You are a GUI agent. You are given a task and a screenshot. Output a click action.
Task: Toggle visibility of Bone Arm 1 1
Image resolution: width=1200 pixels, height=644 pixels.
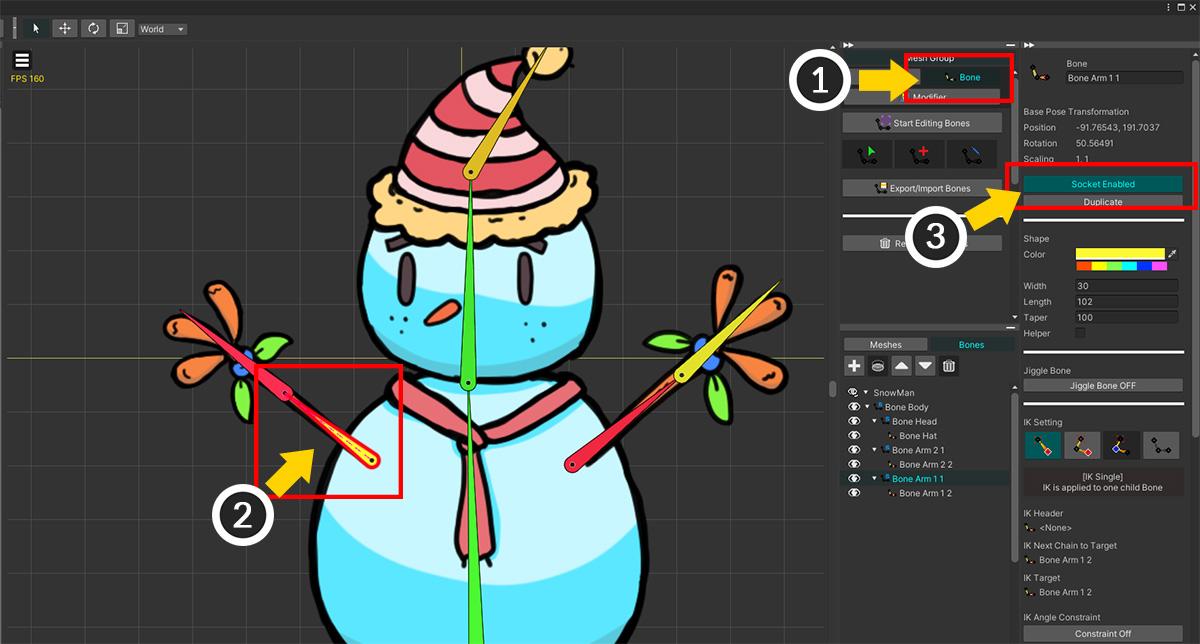pyautogui.click(x=854, y=479)
